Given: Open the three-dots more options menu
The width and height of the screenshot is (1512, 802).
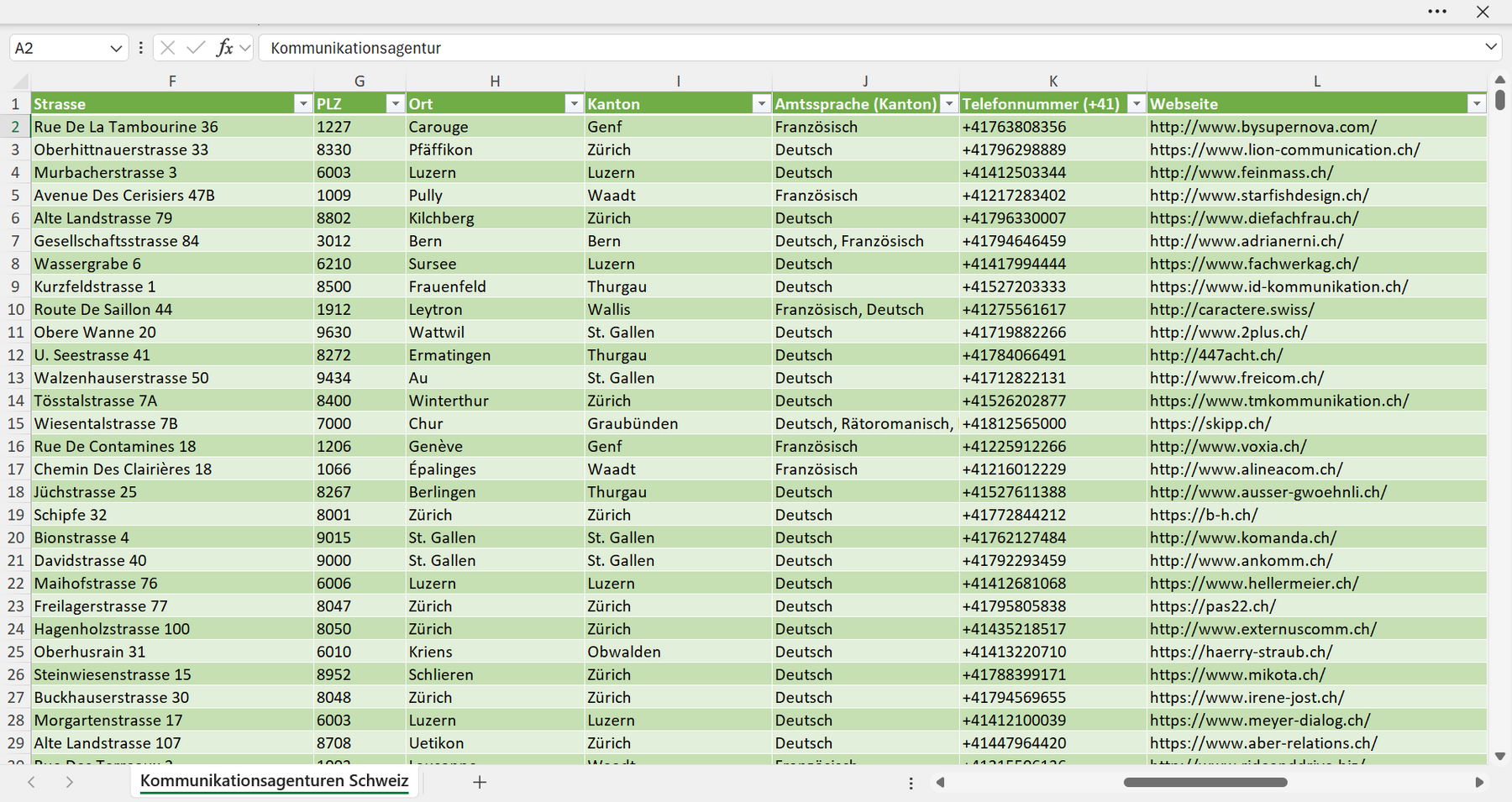Looking at the screenshot, I should 1437,12.
